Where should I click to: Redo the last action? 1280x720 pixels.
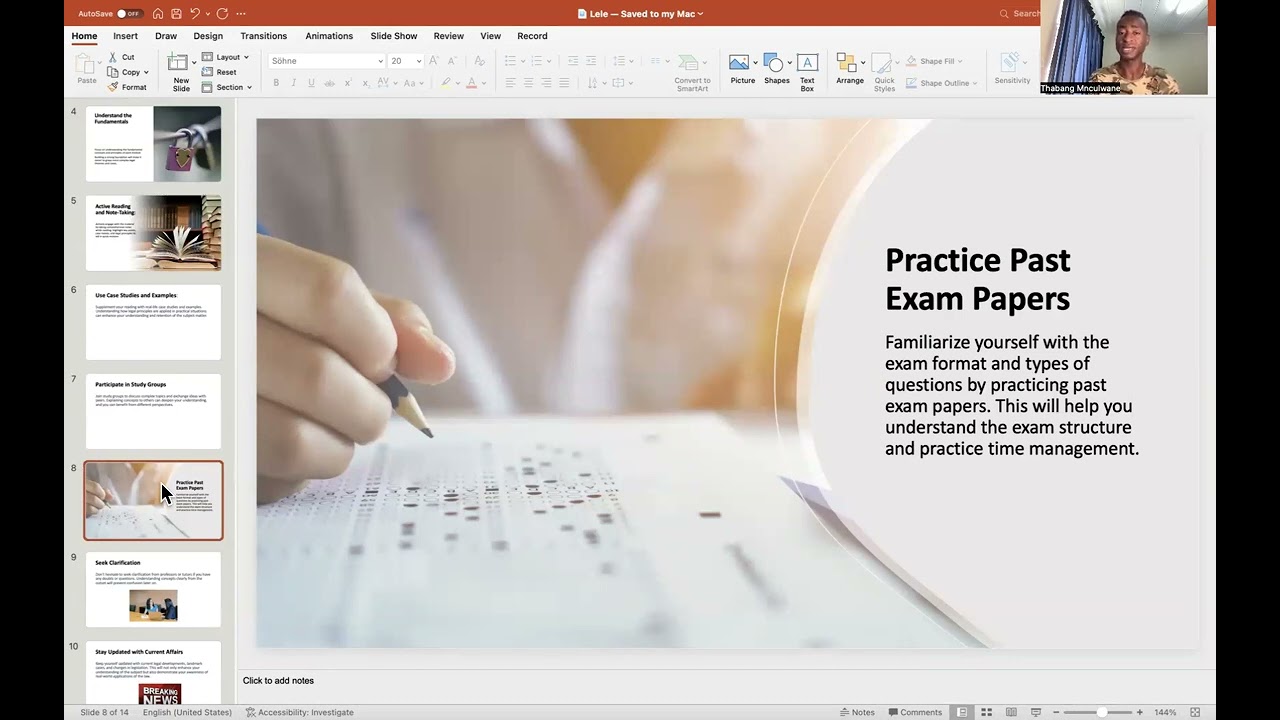point(222,14)
